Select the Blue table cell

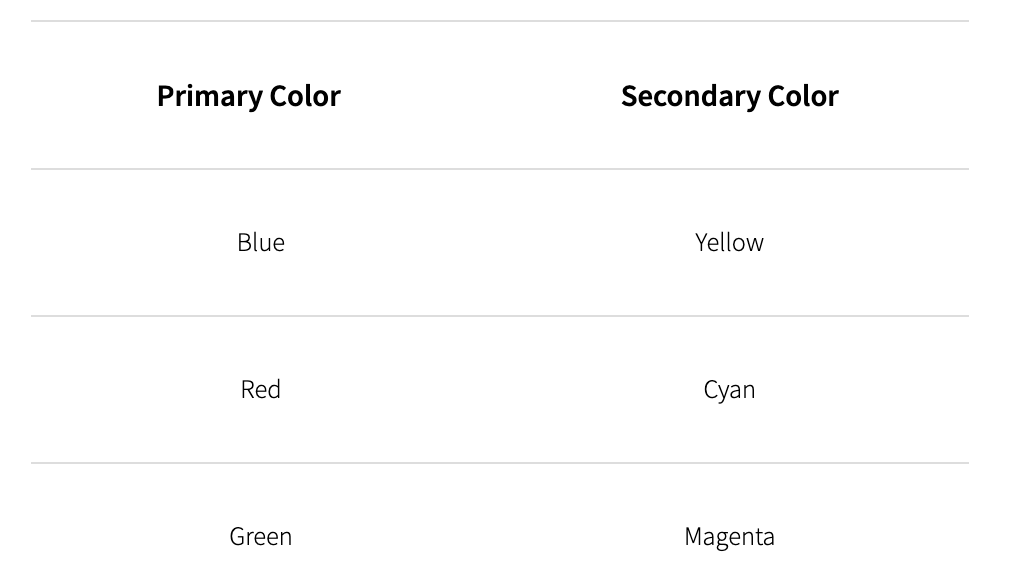pyautogui.click(x=261, y=243)
